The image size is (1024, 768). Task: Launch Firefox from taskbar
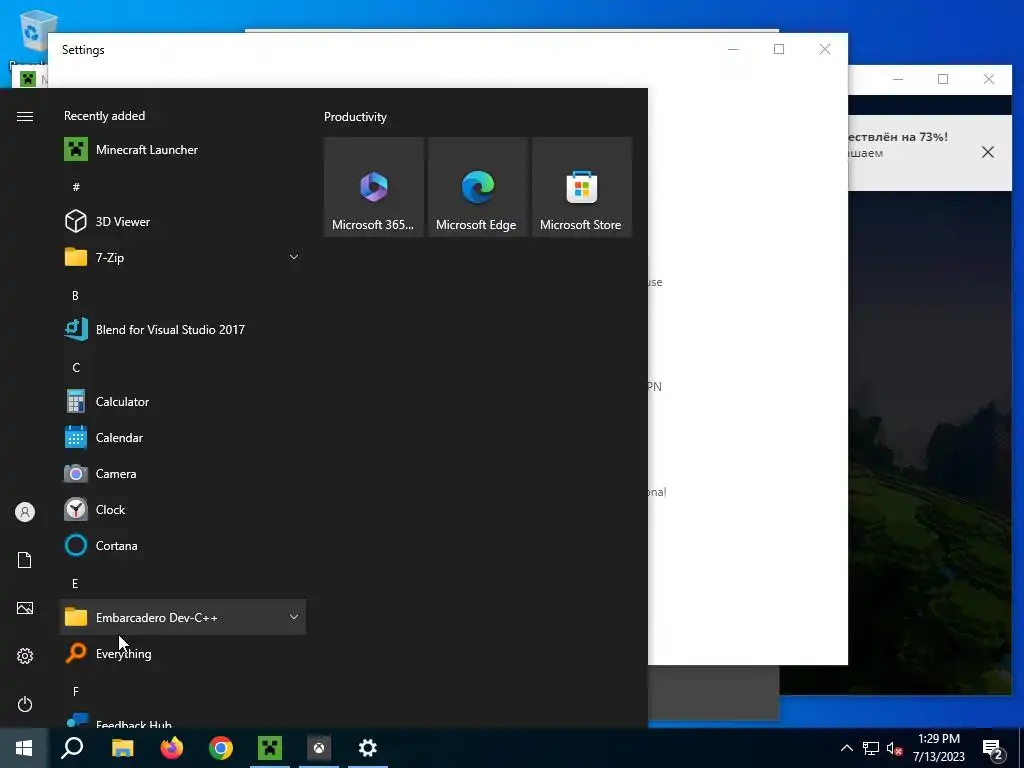172,748
